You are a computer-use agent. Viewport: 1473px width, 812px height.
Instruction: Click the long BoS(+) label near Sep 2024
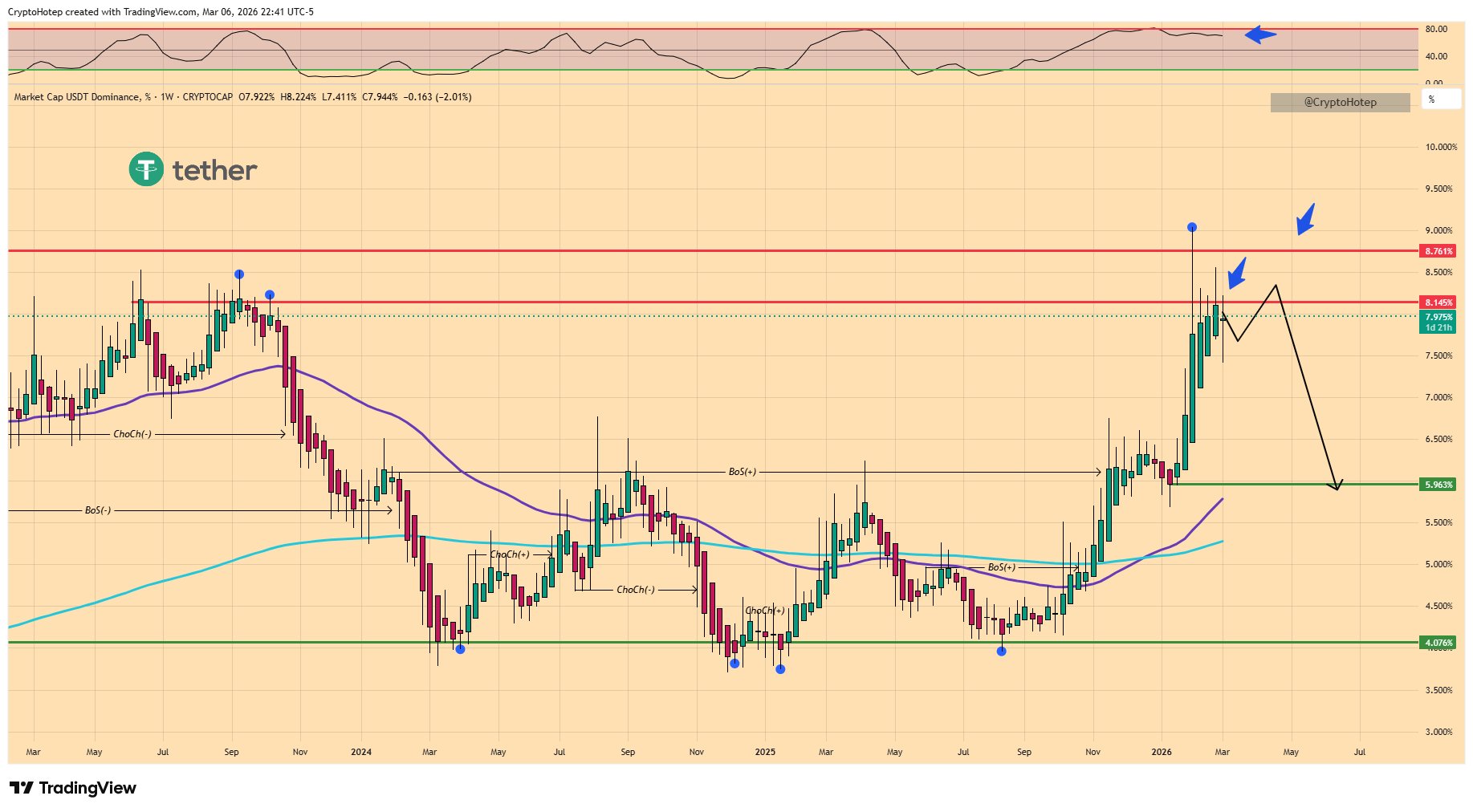tap(743, 472)
